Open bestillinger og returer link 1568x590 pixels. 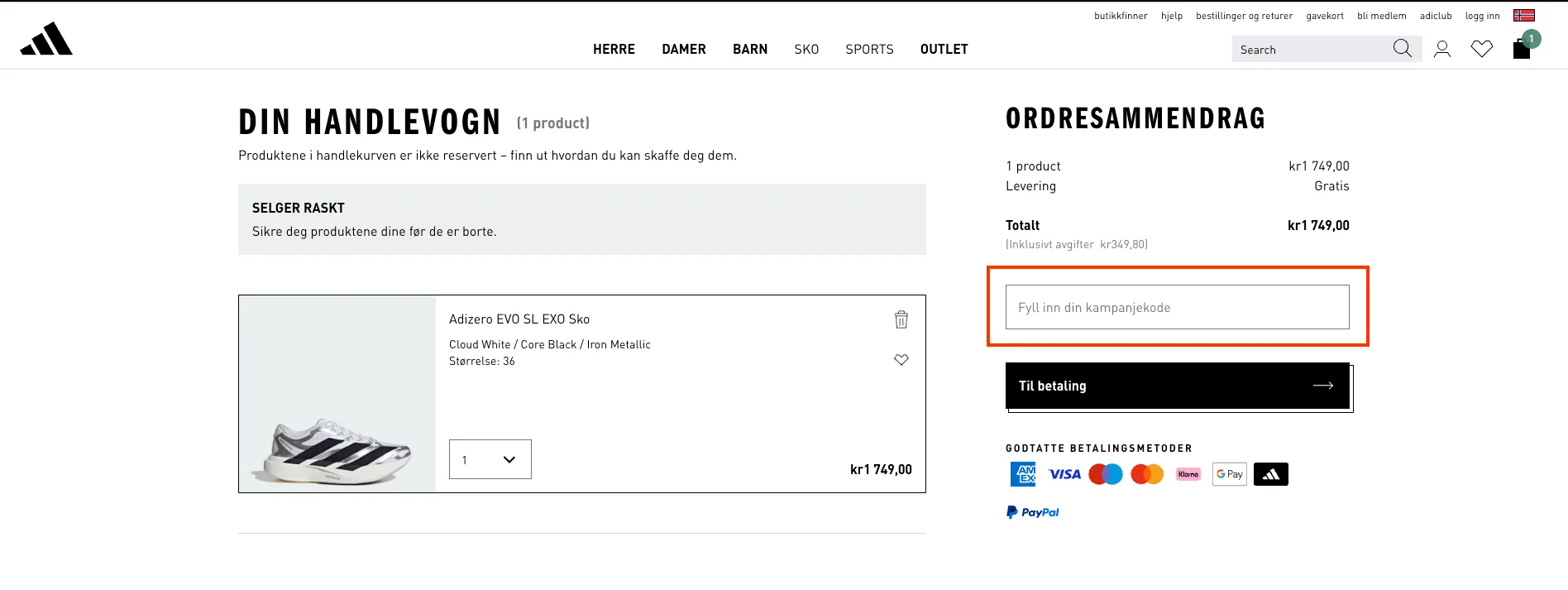(x=1244, y=15)
